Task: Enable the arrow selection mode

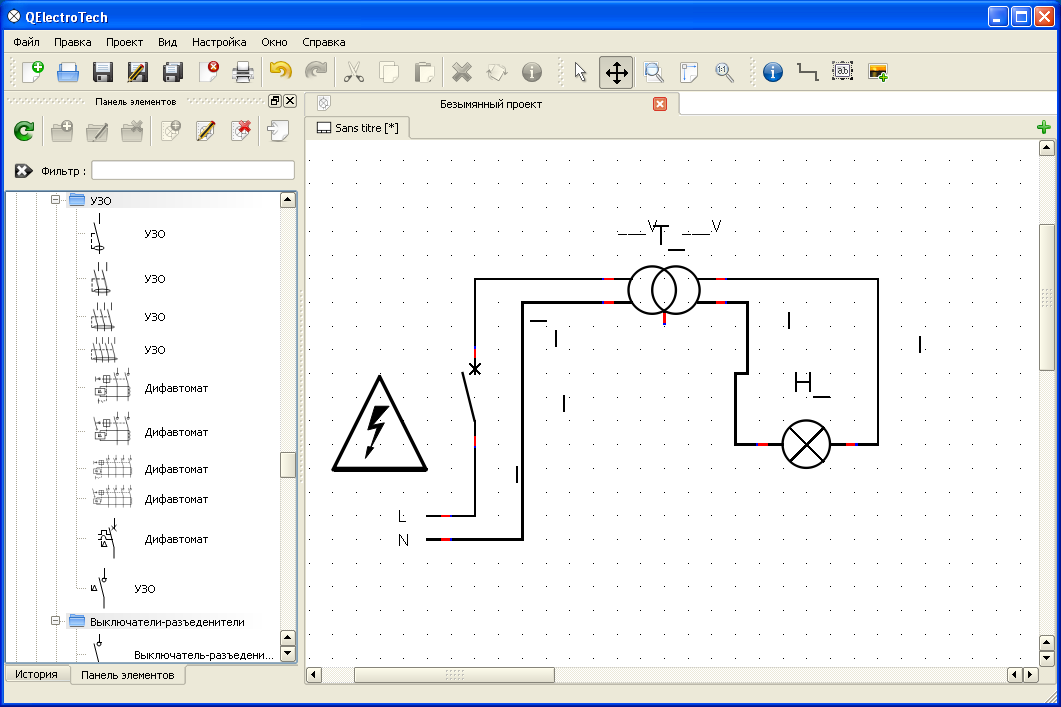Action: coord(581,72)
